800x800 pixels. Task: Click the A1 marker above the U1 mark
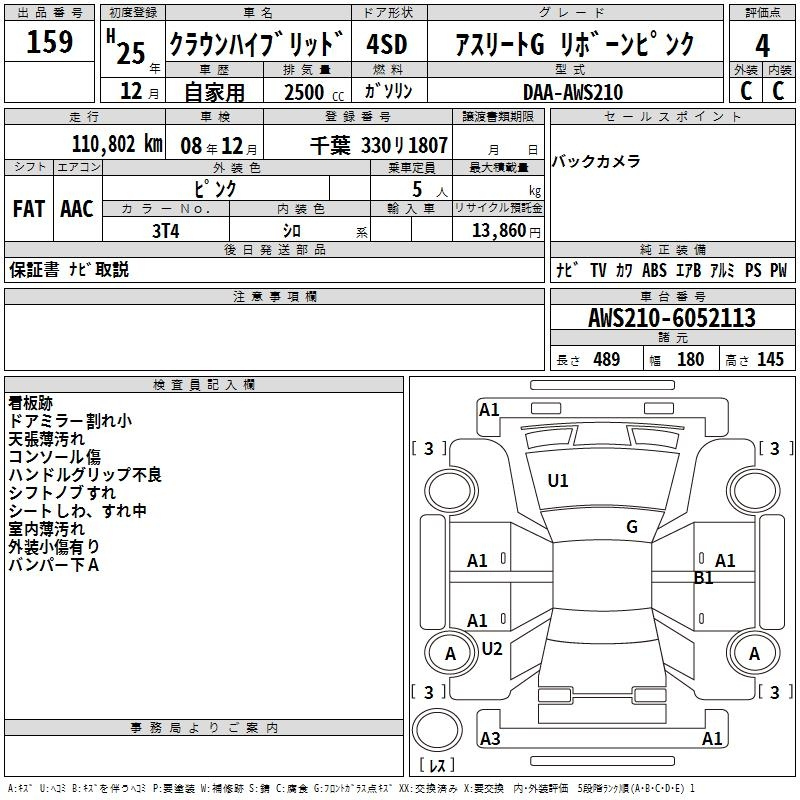coord(489,409)
